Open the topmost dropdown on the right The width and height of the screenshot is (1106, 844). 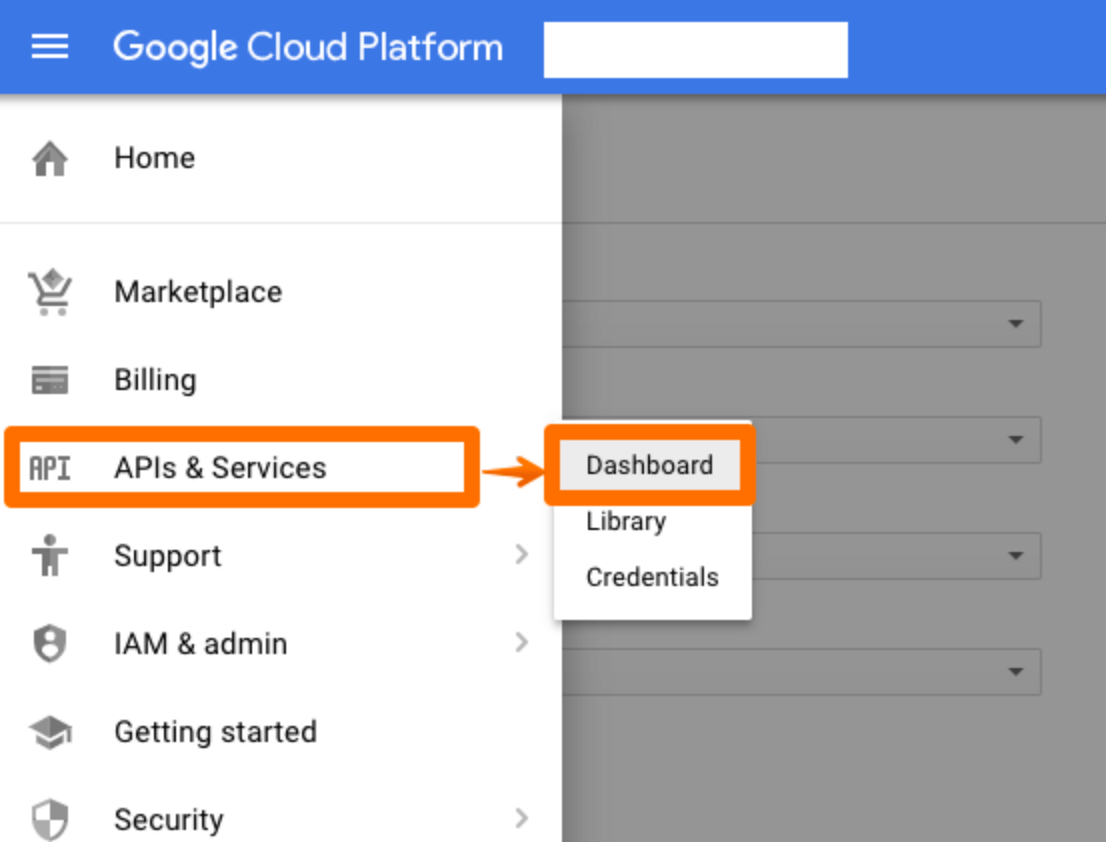pyautogui.click(x=1016, y=324)
